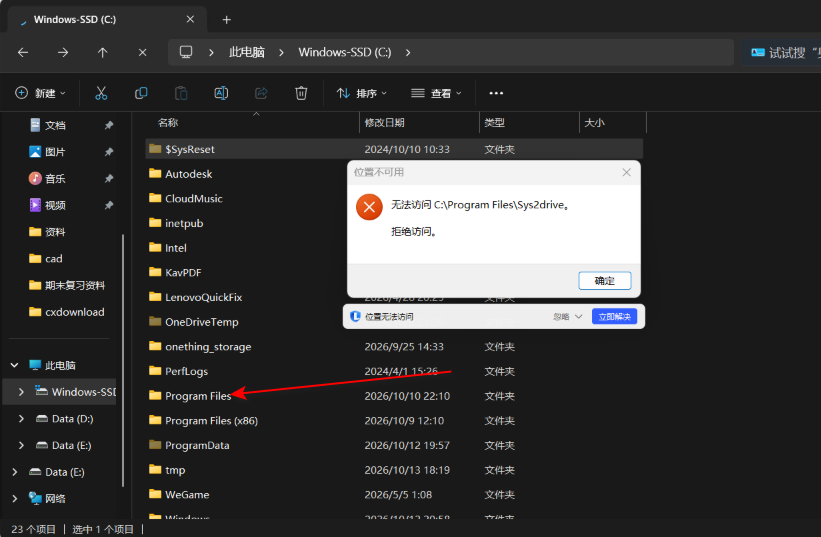
Task: Close the Windows-SSD (C:) tab
Action: [x=190, y=19]
